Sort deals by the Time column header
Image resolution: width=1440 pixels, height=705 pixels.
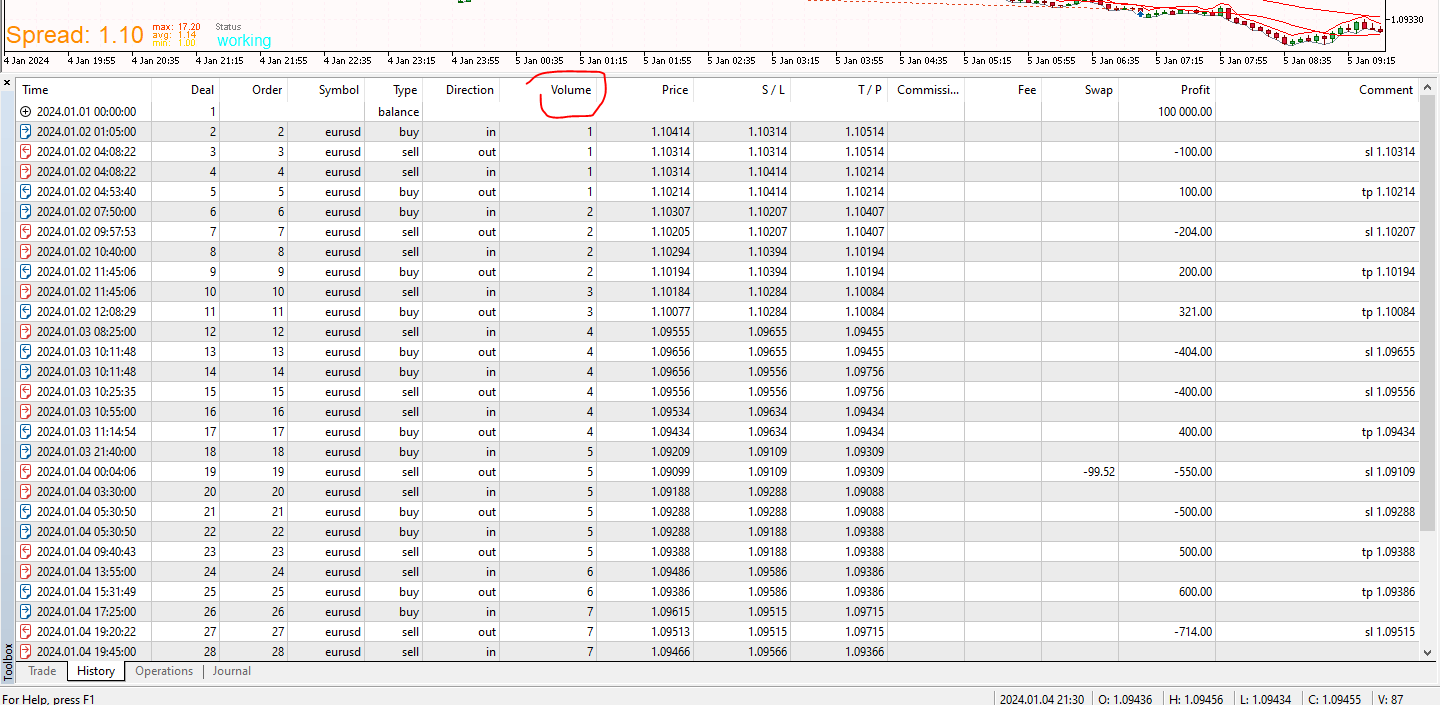[x=84, y=90]
